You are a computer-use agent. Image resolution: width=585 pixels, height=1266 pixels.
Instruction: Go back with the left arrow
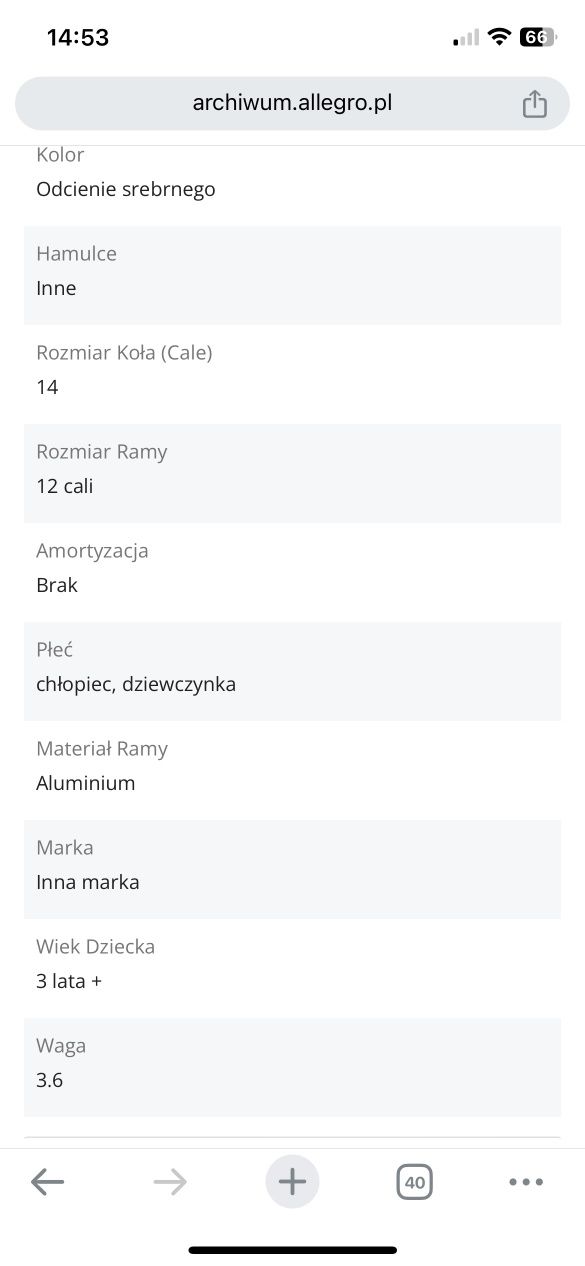[47, 1182]
